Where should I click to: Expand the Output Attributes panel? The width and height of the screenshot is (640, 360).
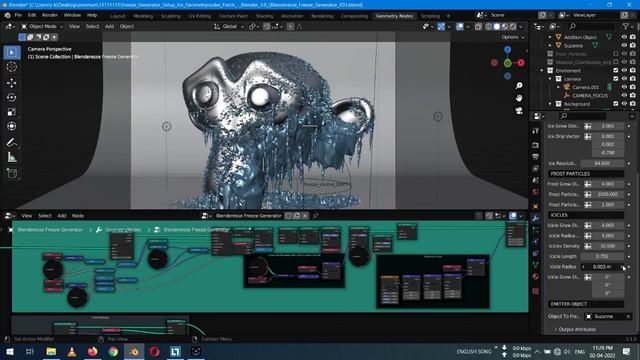click(577, 329)
